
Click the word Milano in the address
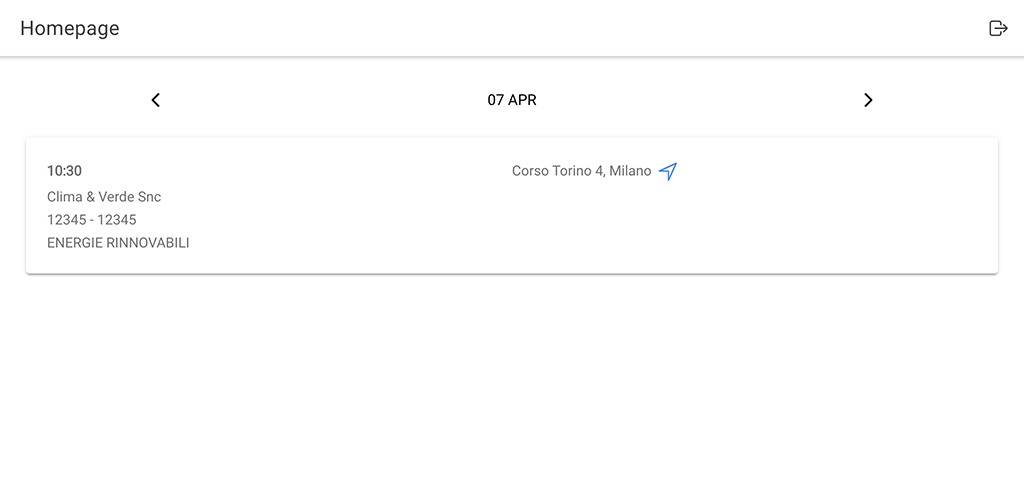pos(630,171)
